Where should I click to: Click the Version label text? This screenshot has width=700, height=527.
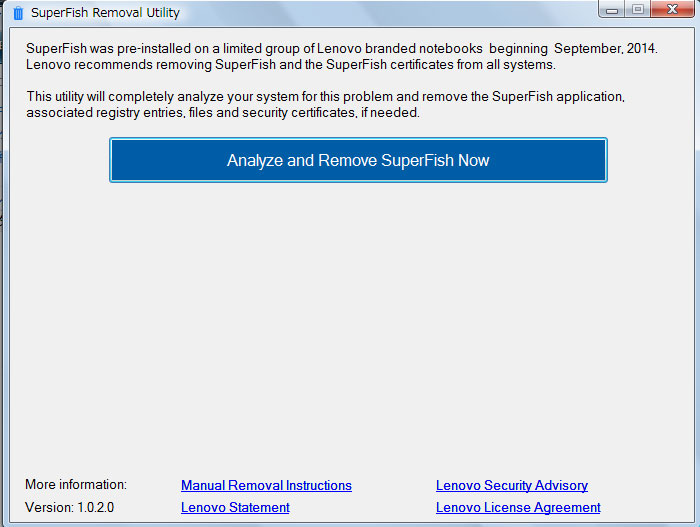[47, 507]
